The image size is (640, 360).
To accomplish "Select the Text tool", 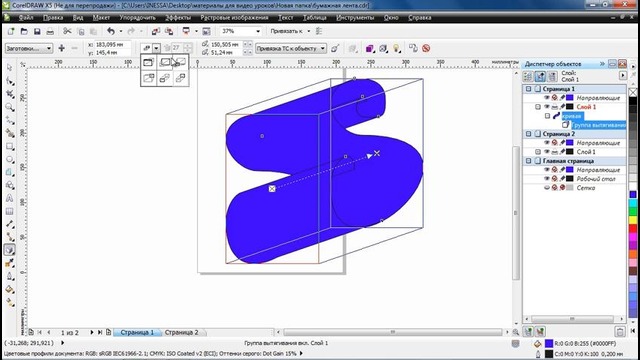I will (x=9, y=198).
